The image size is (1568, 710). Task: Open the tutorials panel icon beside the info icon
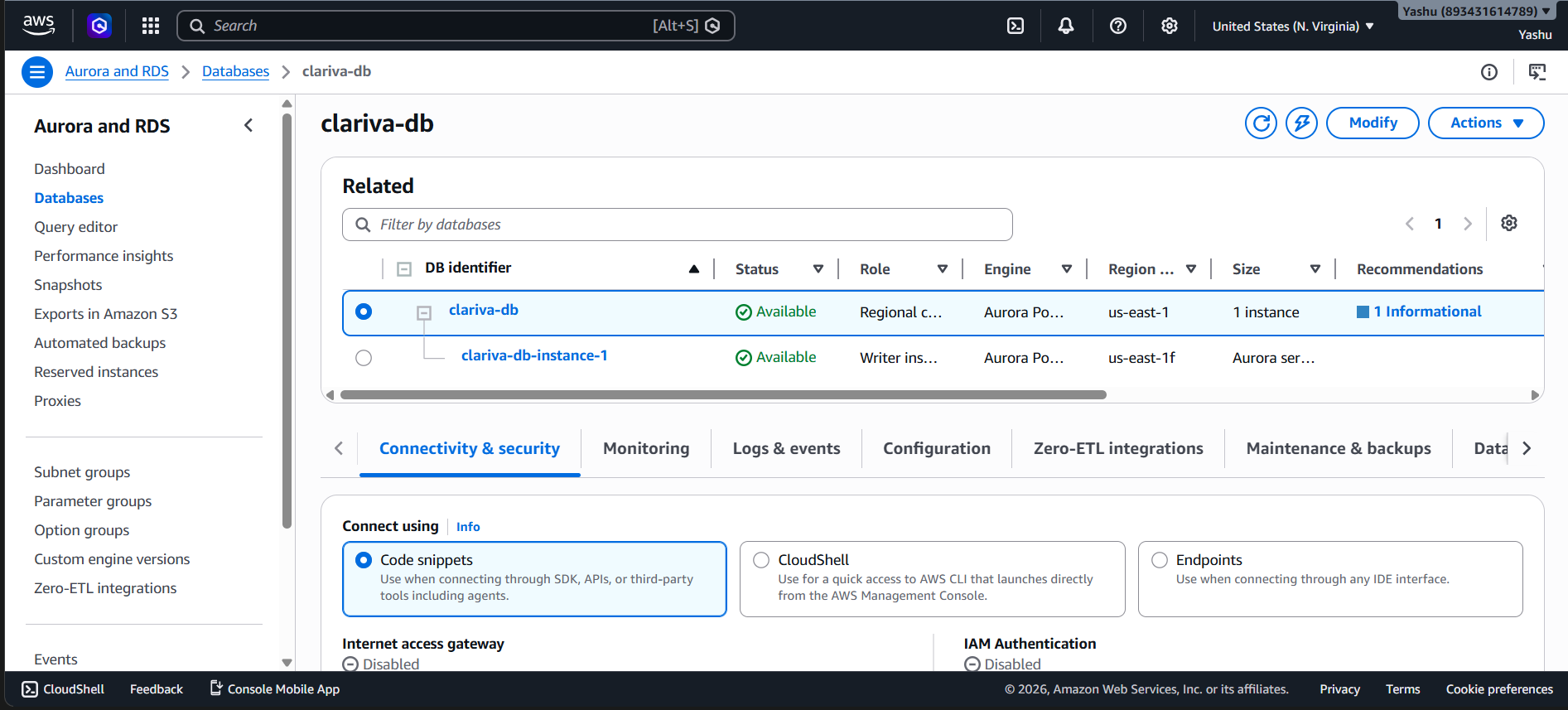1537,72
